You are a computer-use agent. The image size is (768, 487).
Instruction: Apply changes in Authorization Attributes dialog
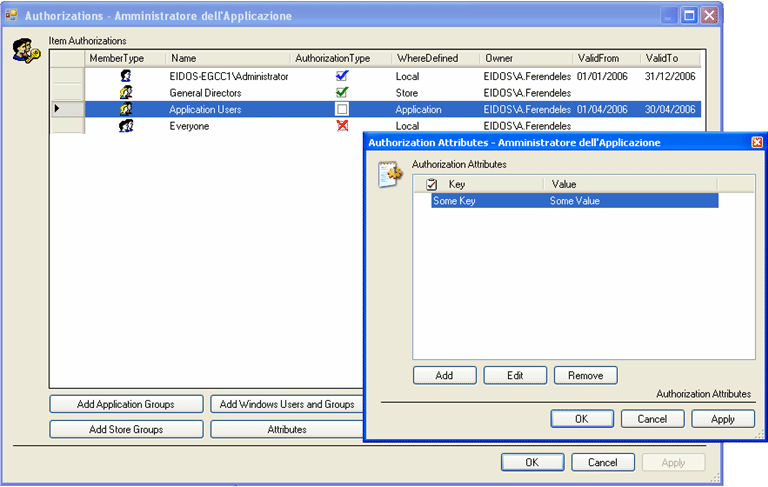723,419
